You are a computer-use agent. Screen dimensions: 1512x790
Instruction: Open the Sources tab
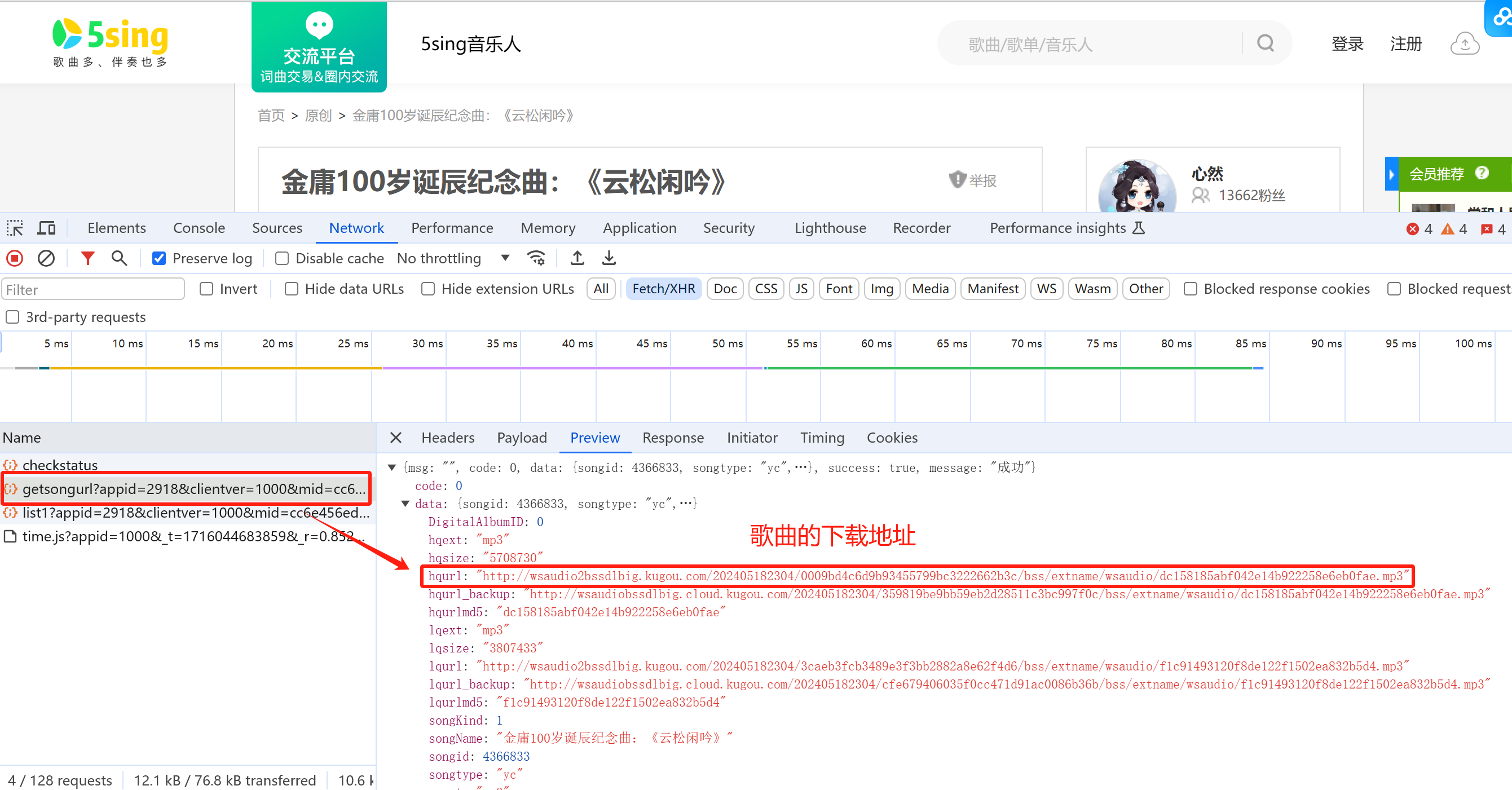pyautogui.click(x=277, y=228)
